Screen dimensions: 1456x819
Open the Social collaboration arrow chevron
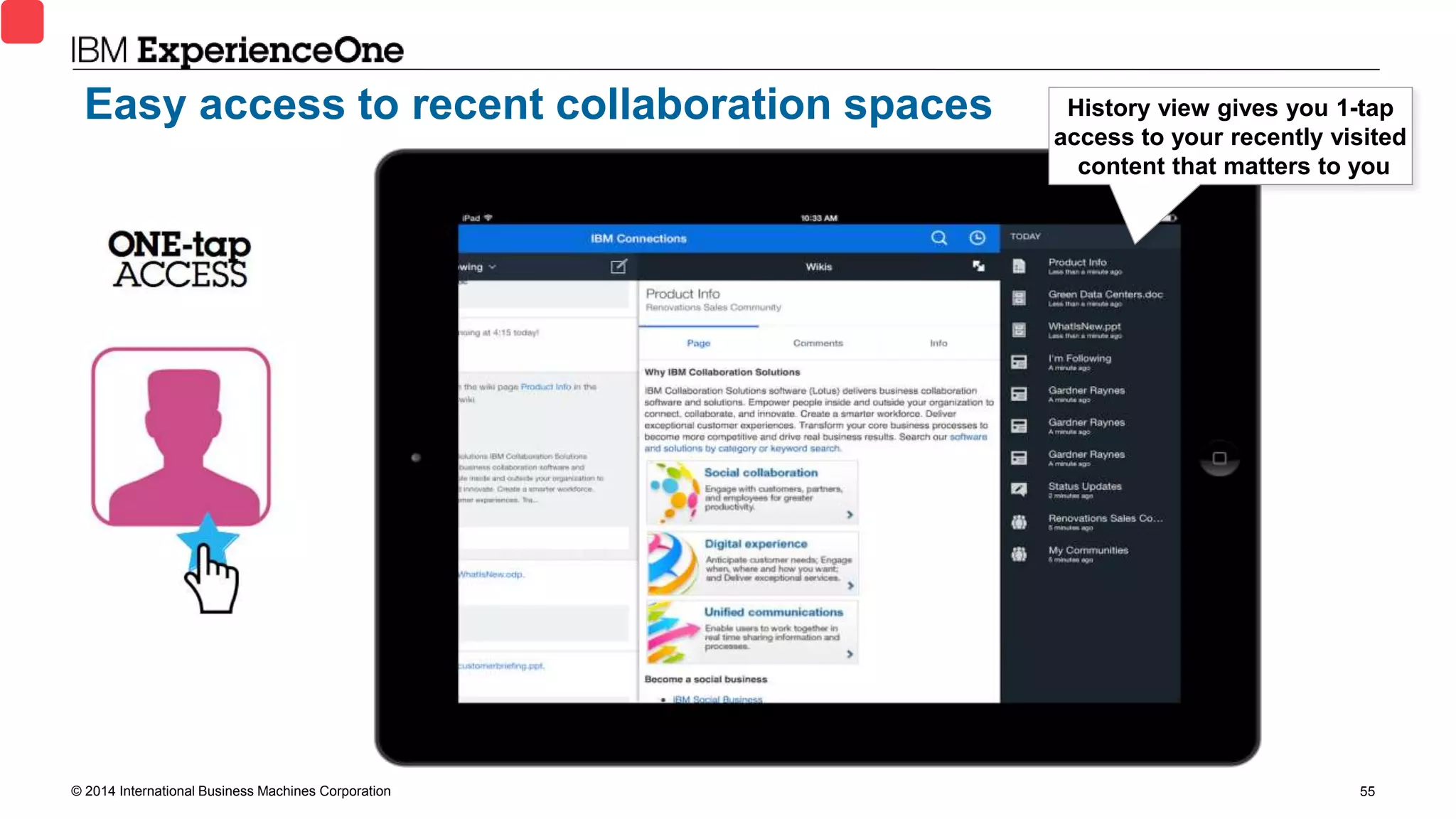[x=850, y=515]
